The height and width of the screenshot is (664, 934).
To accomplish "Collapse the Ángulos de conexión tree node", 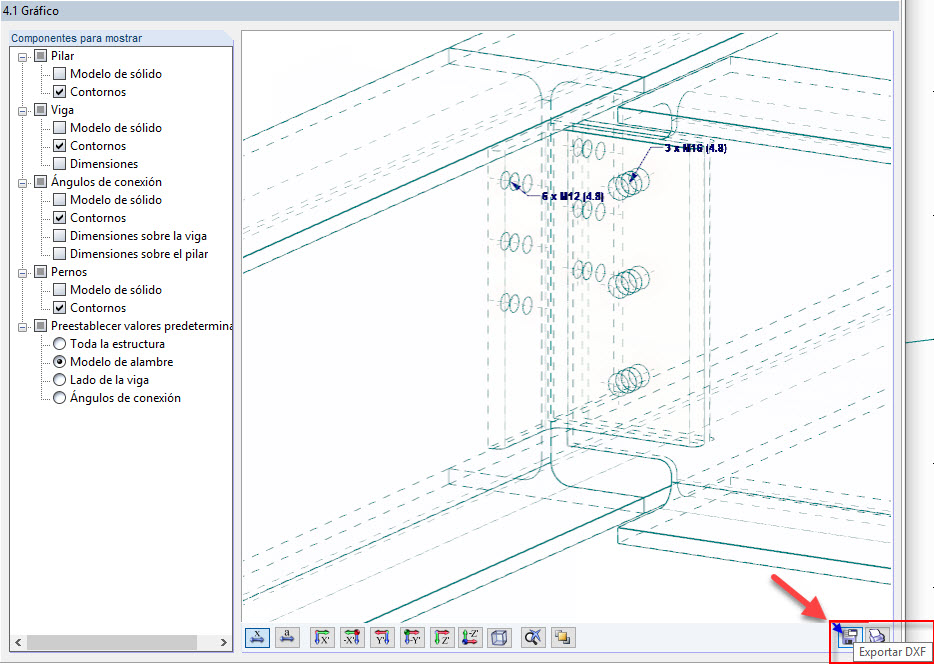I will click(23, 183).
